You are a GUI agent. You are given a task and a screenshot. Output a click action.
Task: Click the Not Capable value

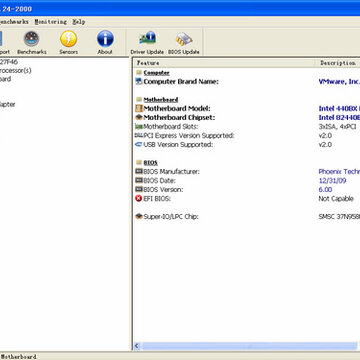pos(336,198)
